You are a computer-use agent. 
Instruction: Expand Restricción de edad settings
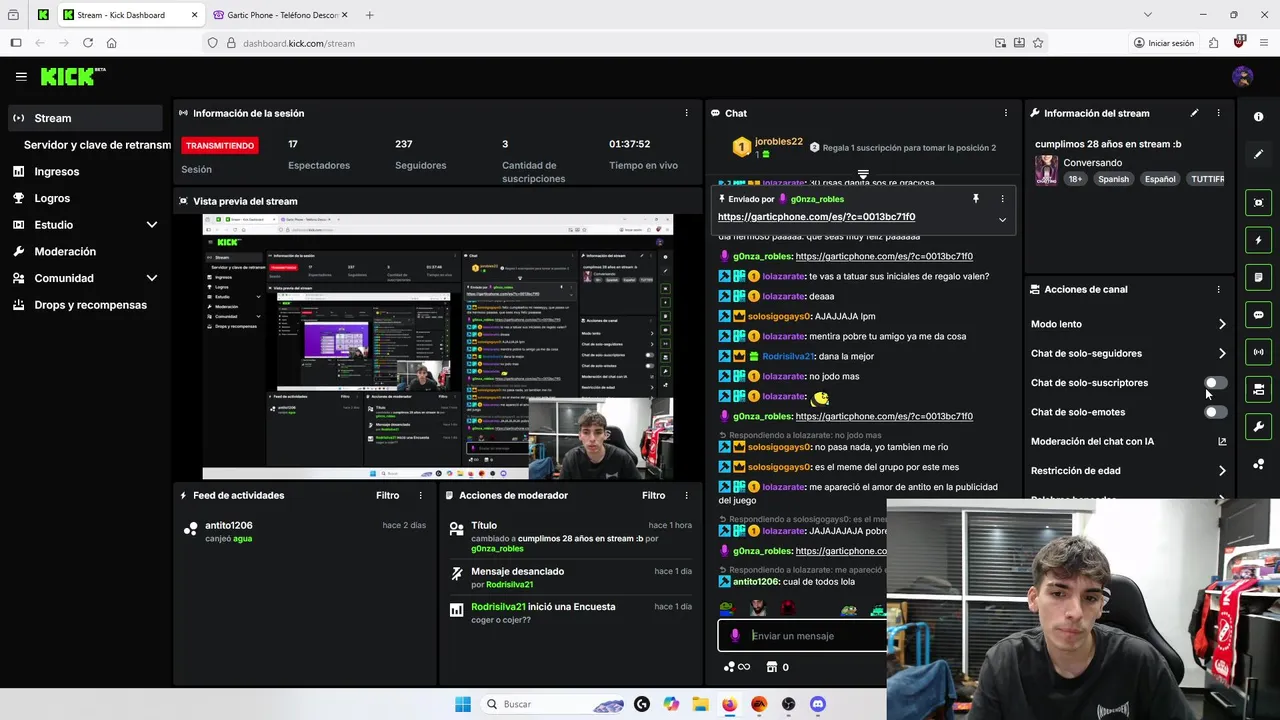1222,471
